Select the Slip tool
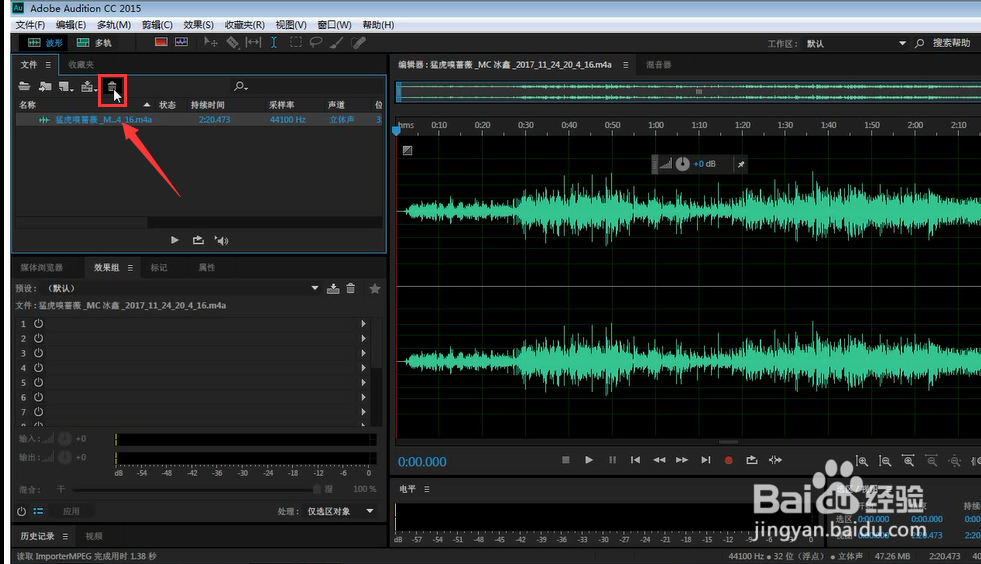The width and height of the screenshot is (981, 564). [x=253, y=43]
